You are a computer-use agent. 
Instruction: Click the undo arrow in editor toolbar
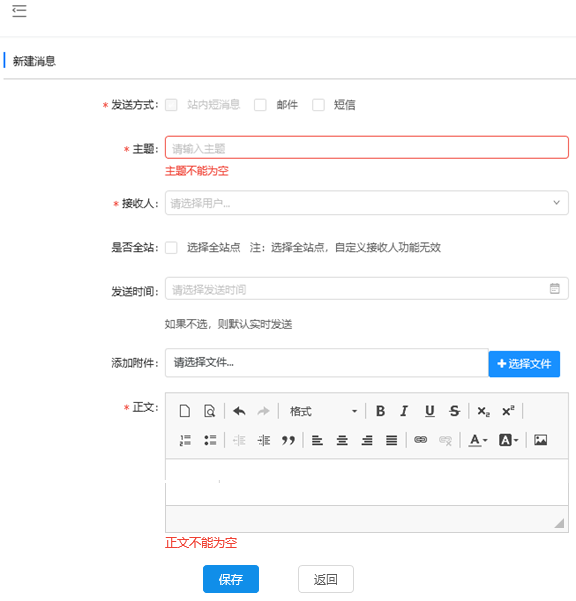239,411
